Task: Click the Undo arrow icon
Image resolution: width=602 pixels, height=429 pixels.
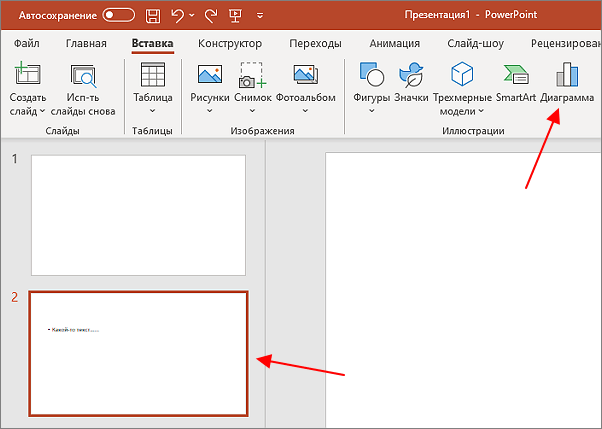Action: tap(177, 16)
